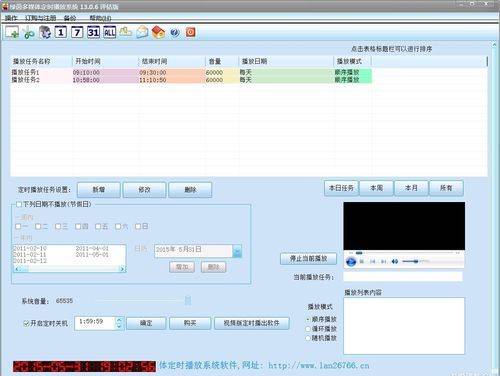Click the 'ALL' tasks toolbar icon

pos(110,32)
